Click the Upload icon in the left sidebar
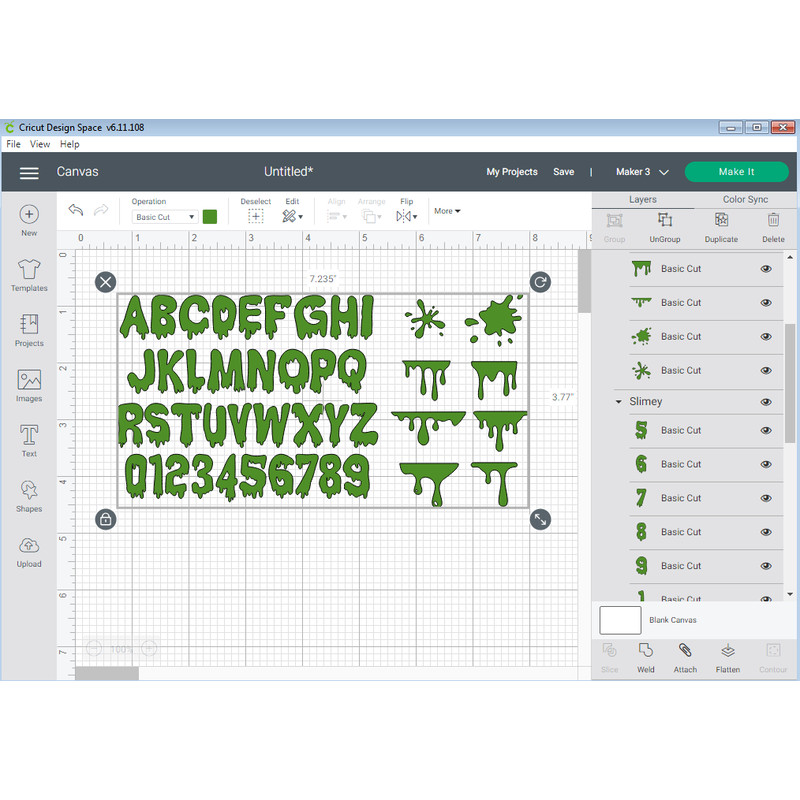The image size is (800, 800). point(28,548)
